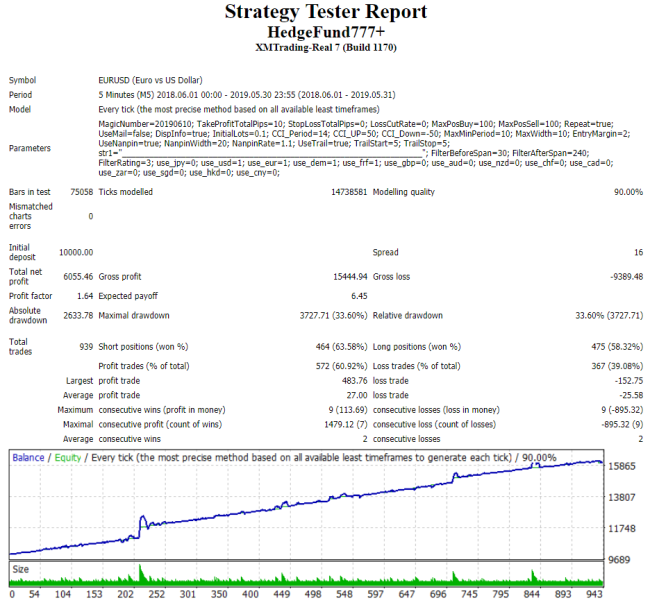Click the Size label in the volume panel

pyautogui.click(x=21, y=569)
